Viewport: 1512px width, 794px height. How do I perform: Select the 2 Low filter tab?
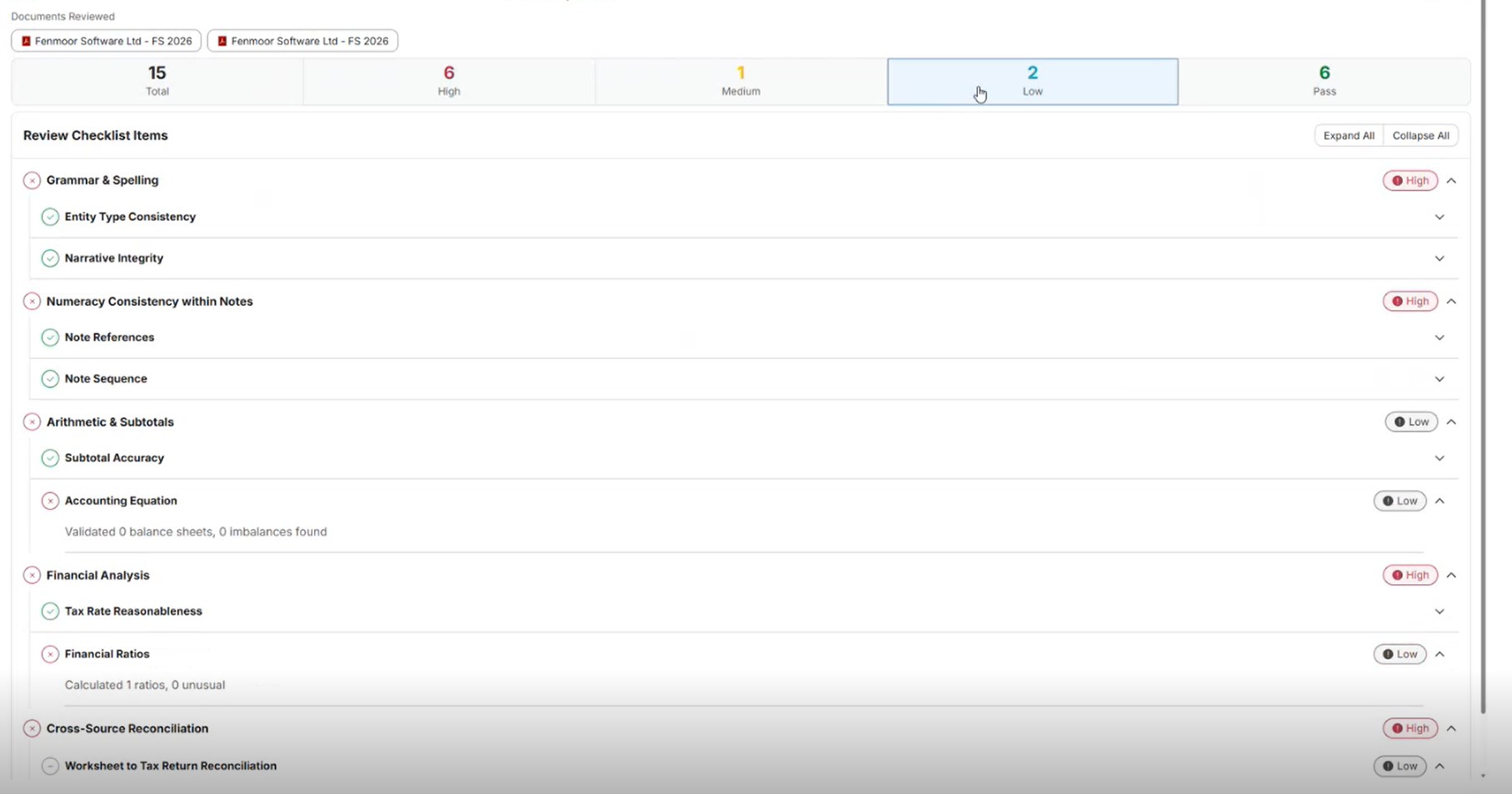click(x=1033, y=82)
